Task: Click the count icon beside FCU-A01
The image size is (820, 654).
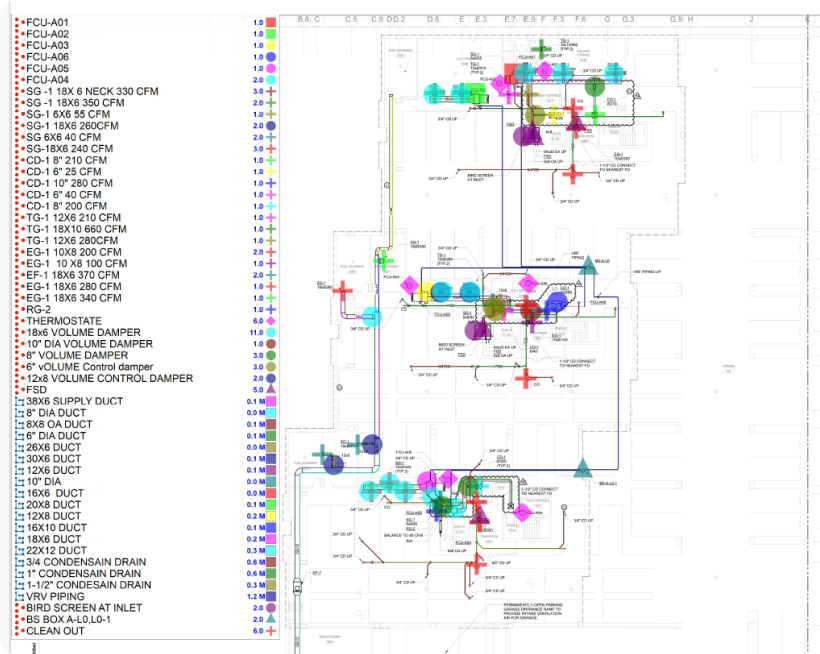Action: click(x=21, y=21)
